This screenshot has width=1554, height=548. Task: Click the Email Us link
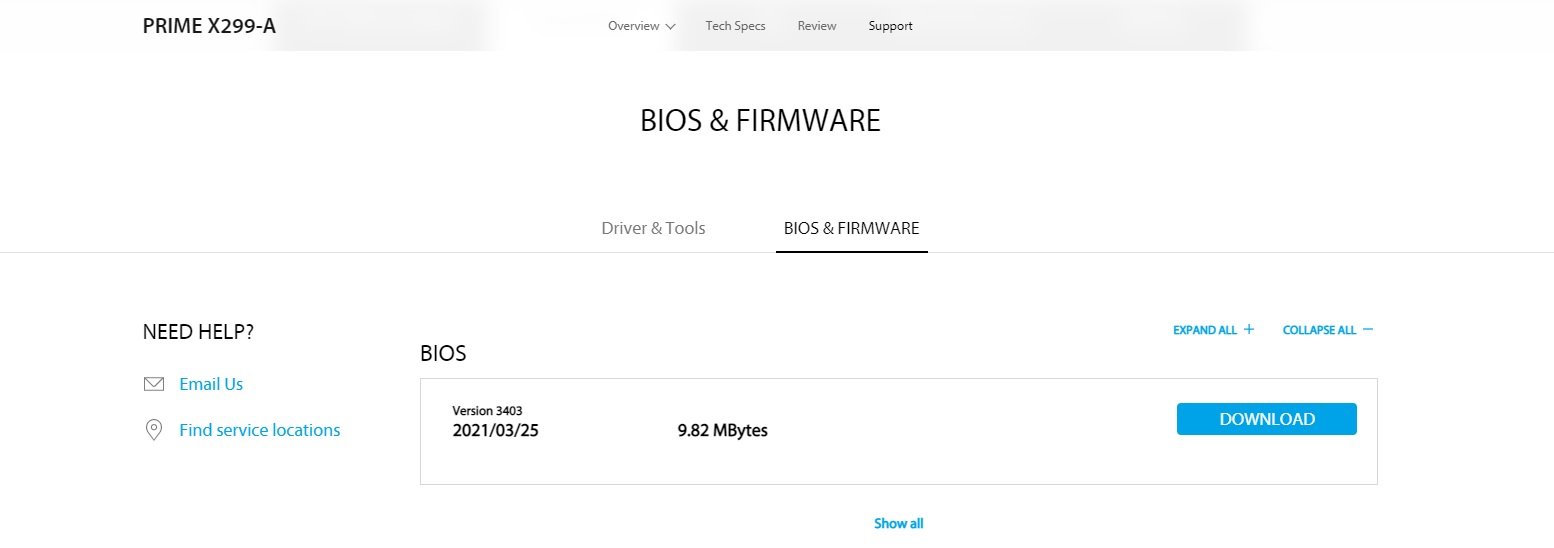(x=211, y=384)
